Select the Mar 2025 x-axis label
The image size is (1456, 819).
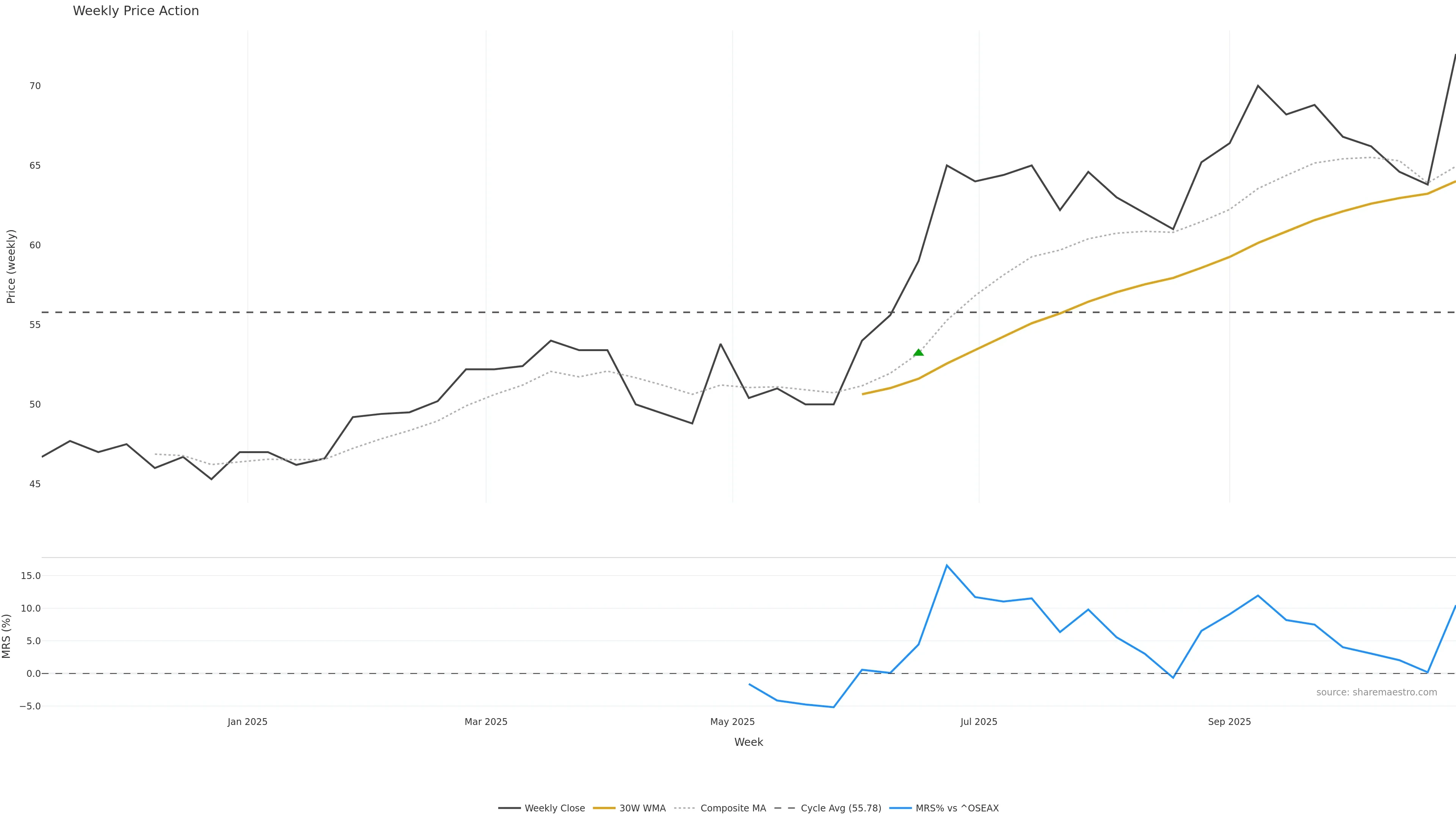pos(486,722)
